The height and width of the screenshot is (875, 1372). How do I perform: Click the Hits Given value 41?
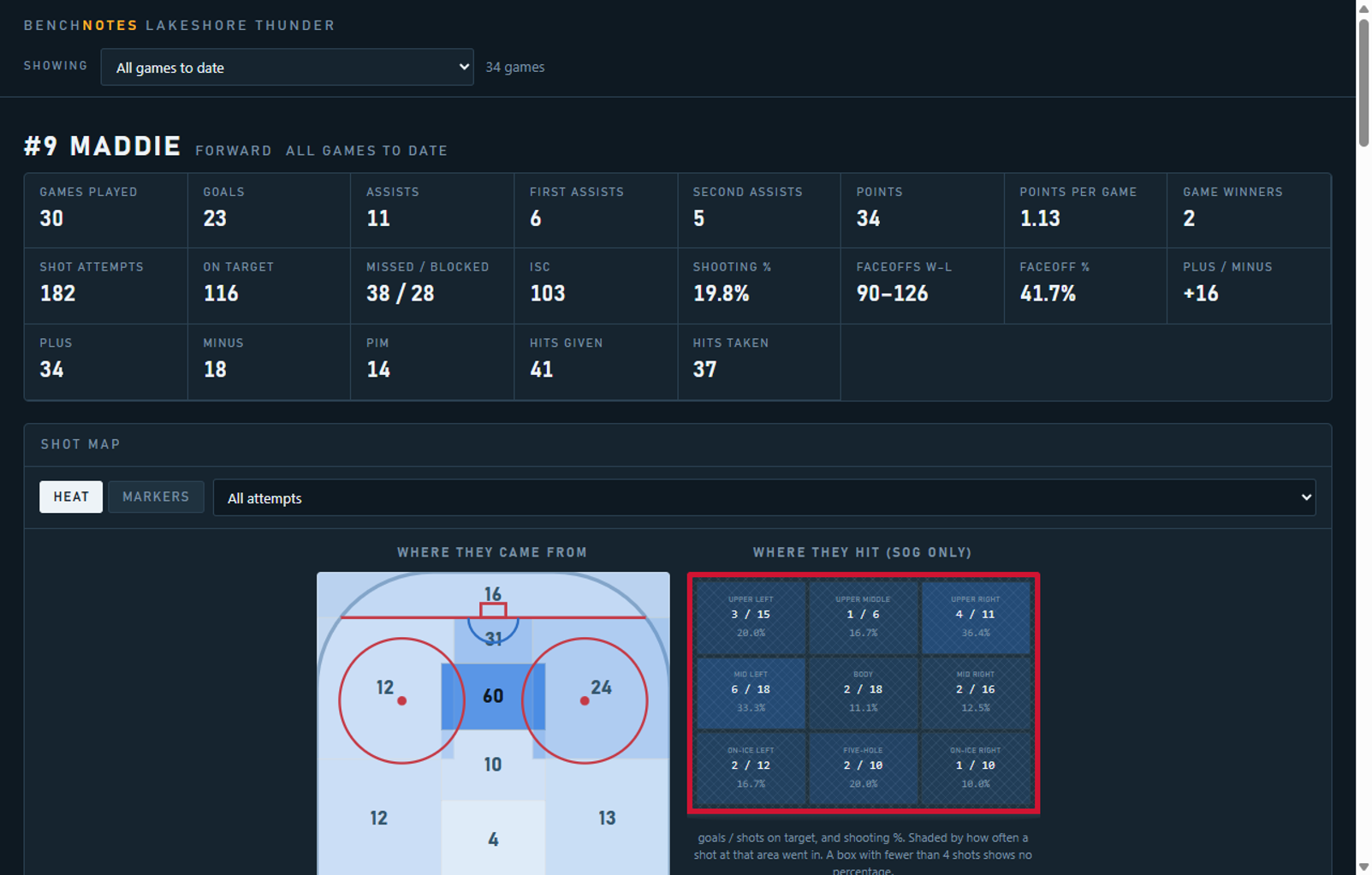point(542,369)
